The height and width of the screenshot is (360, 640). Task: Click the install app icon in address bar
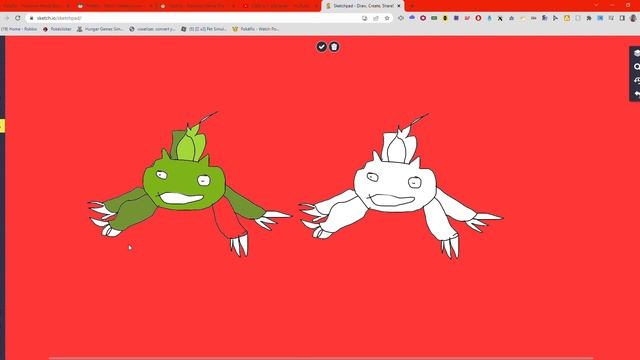tap(364, 18)
